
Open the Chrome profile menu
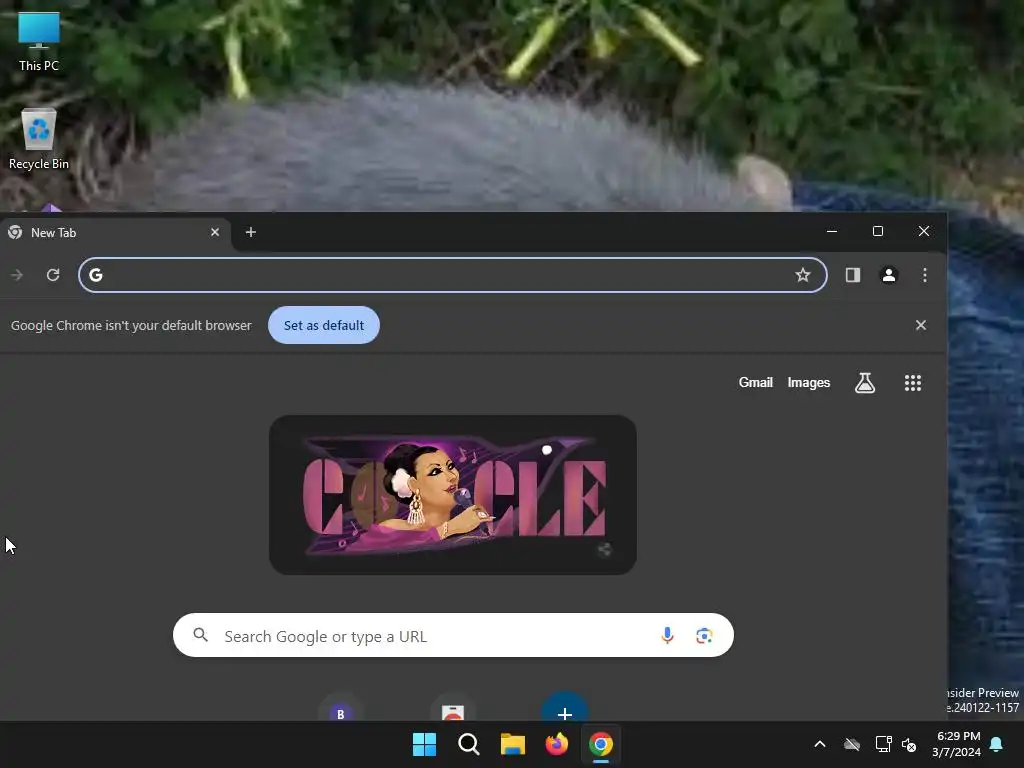(889, 275)
